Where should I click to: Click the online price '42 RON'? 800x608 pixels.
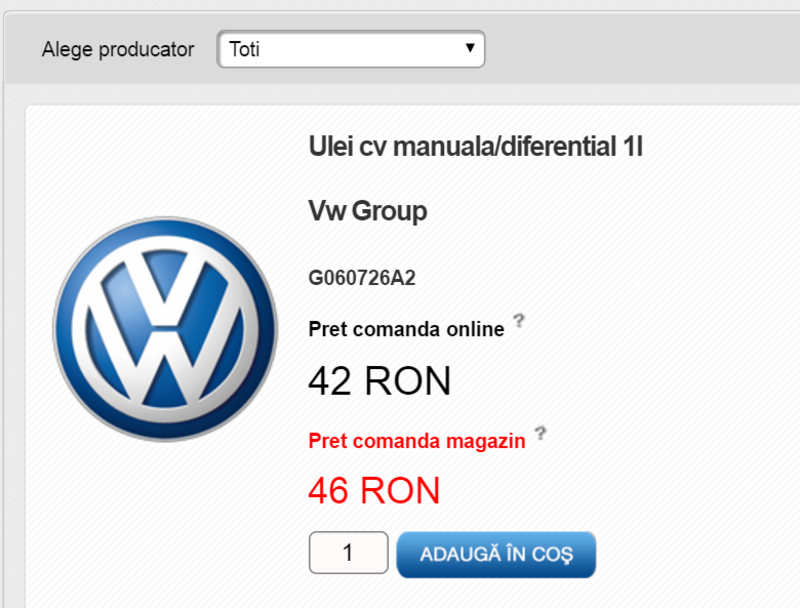(380, 381)
